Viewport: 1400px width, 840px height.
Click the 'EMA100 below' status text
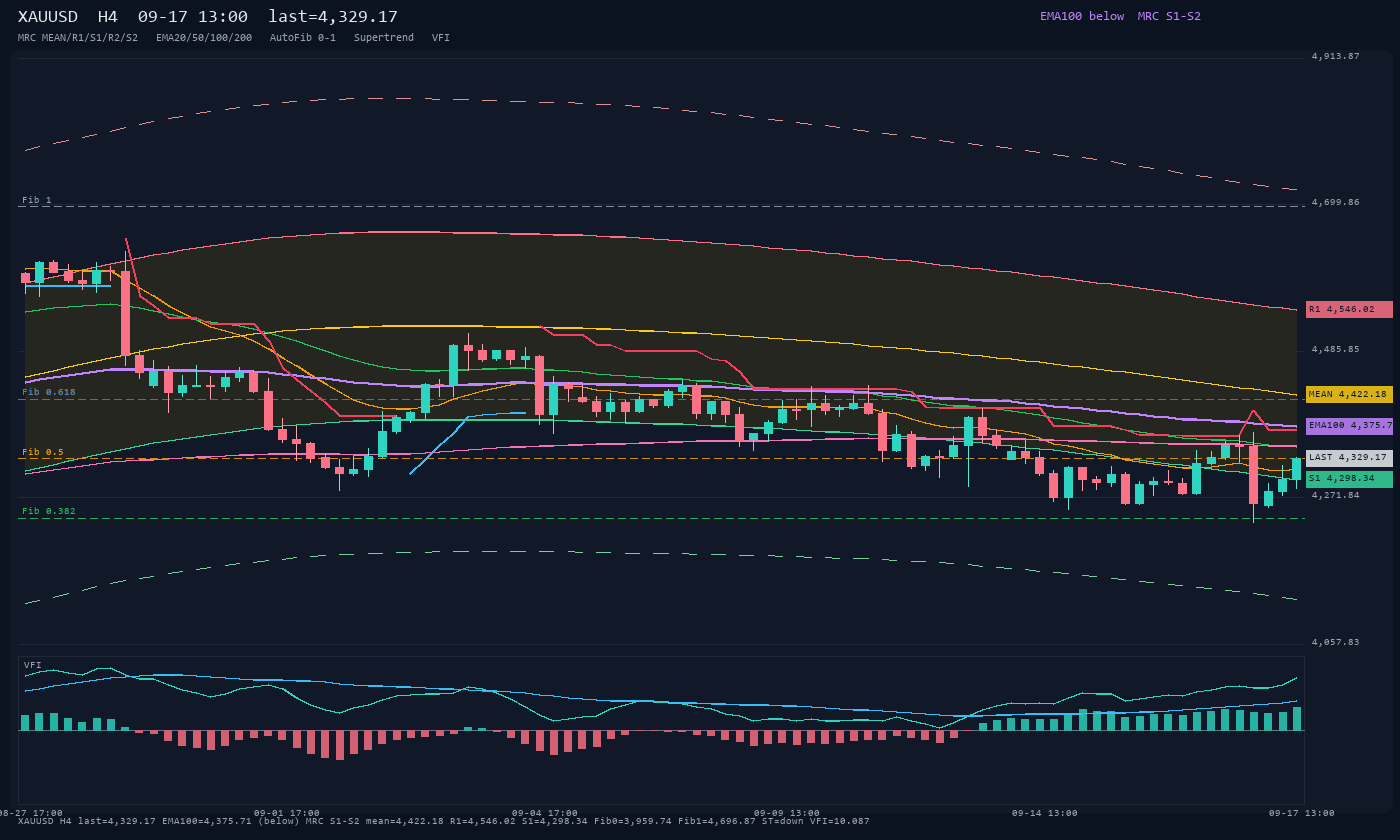tap(1082, 16)
